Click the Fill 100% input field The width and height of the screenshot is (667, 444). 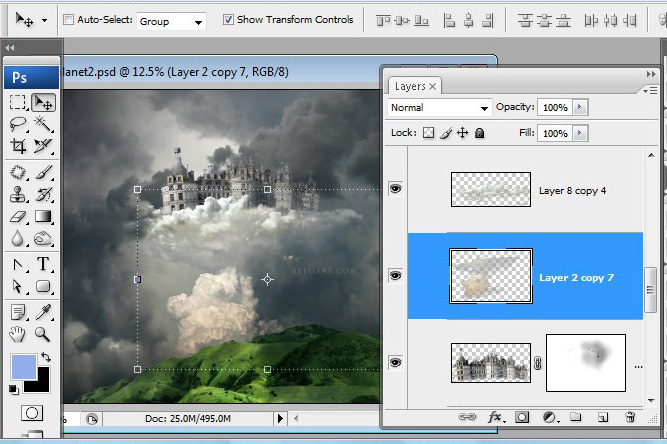pyautogui.click(x=555, y=133)
